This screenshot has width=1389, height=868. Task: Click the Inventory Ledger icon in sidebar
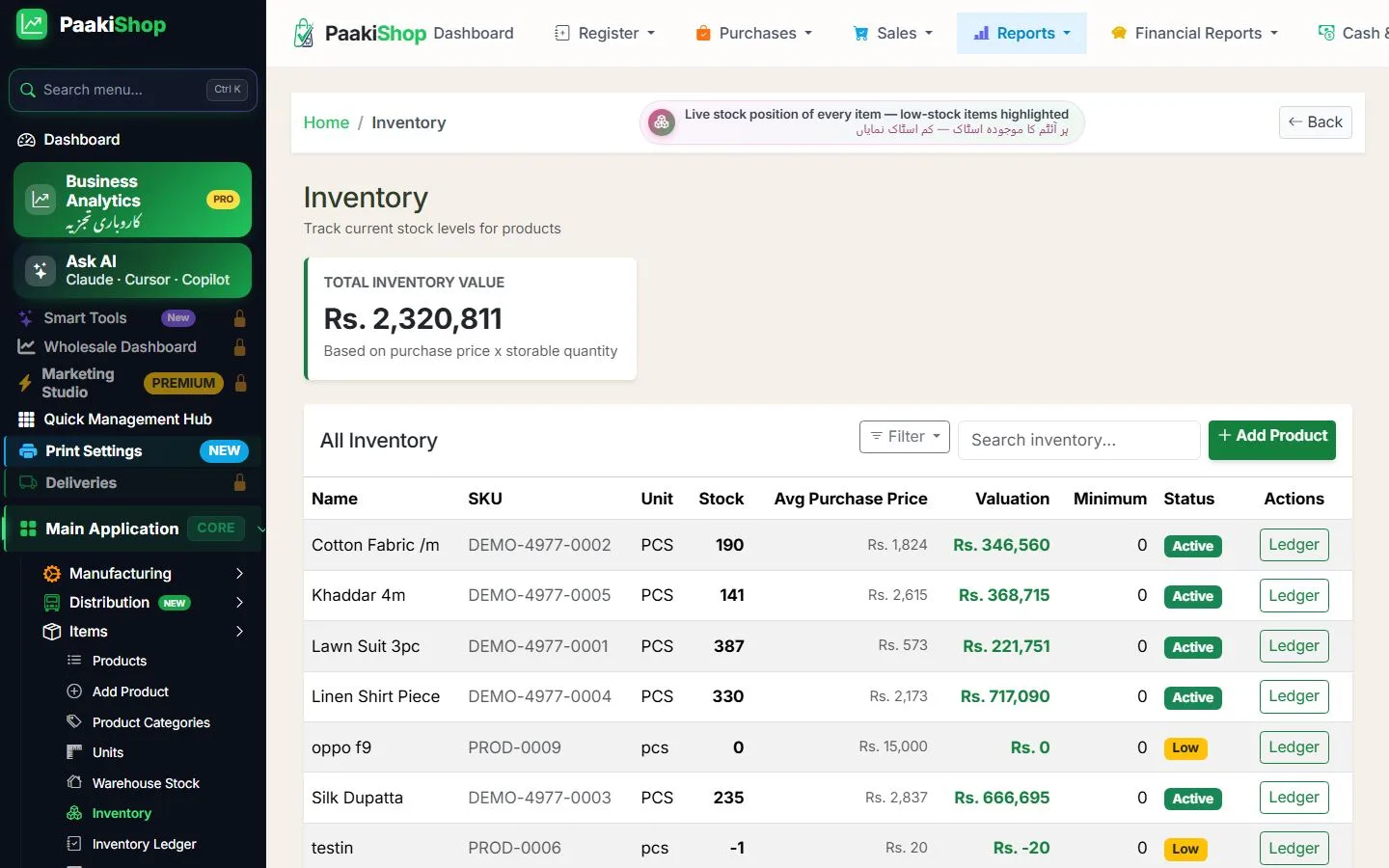[x=74, y=843]
